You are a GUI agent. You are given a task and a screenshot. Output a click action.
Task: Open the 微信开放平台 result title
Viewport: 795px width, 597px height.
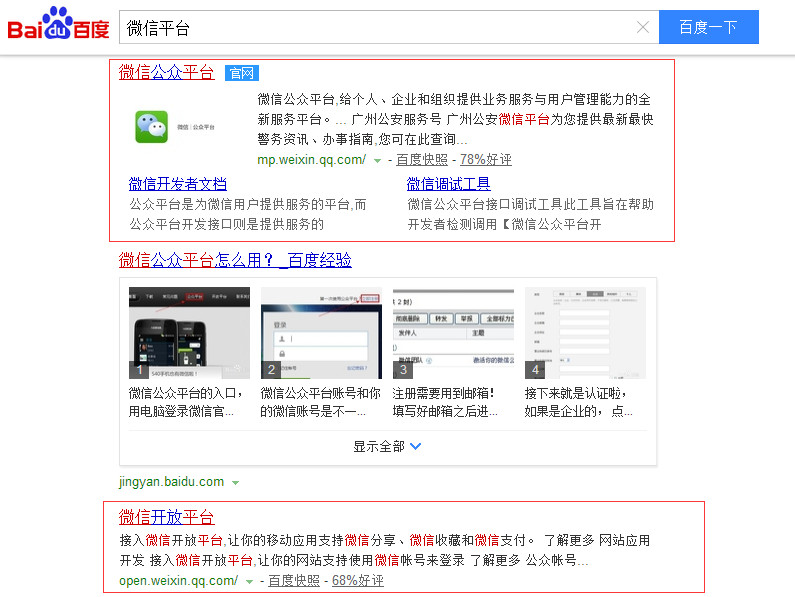[x=166, y=517]
